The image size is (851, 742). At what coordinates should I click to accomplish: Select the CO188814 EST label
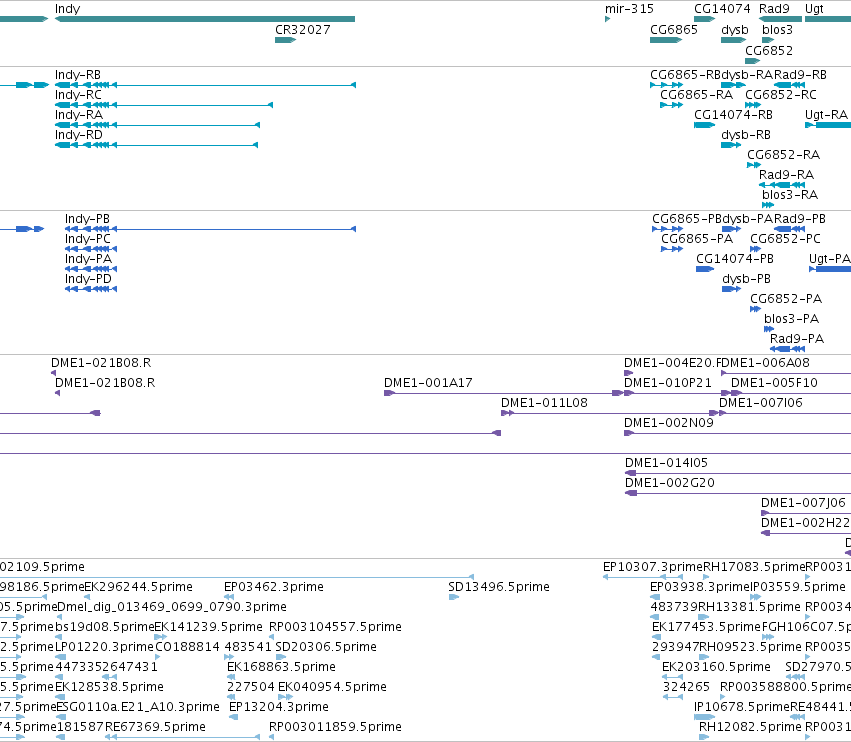[187, 648]
